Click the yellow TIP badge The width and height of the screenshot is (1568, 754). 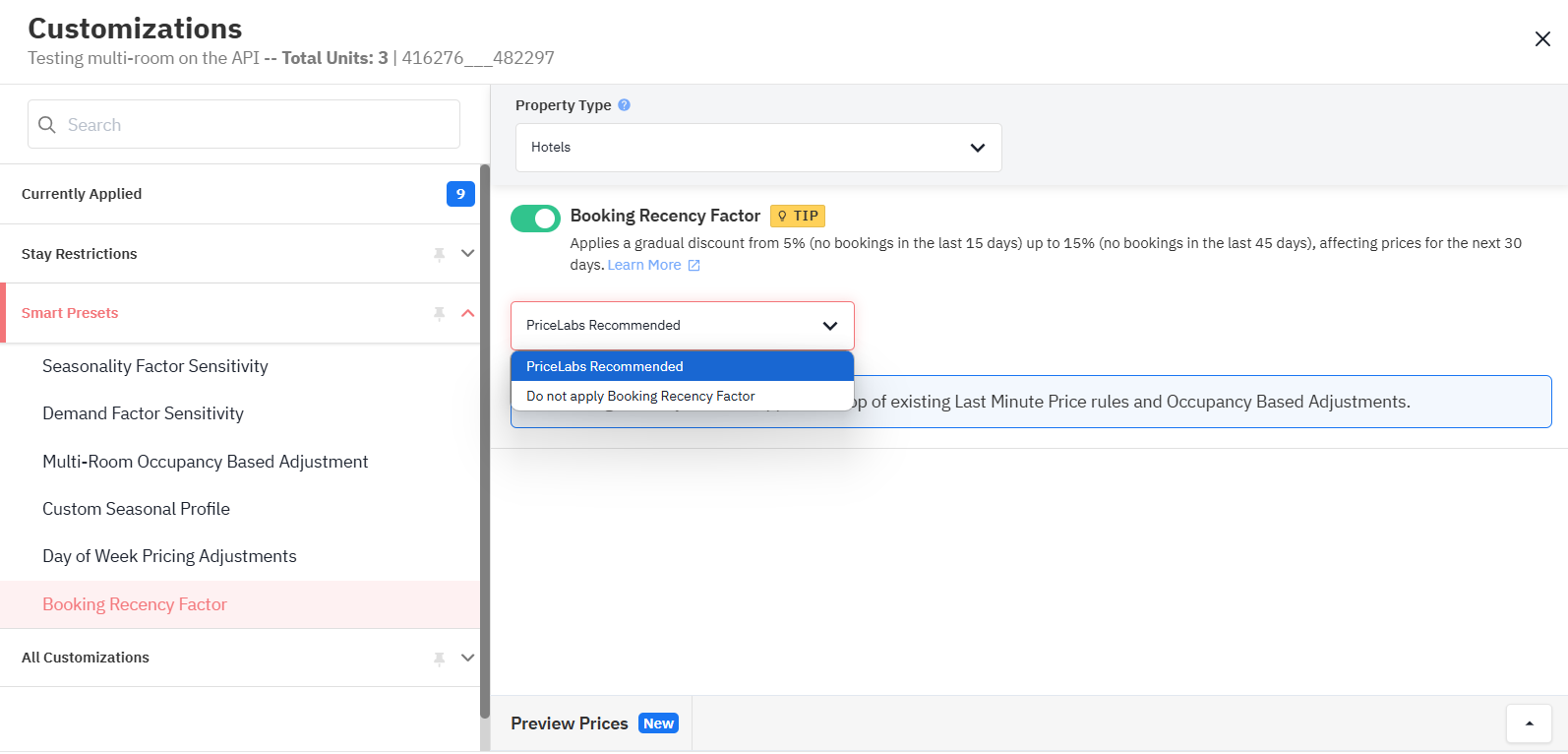pyautogui.click(x=798, y=216)
